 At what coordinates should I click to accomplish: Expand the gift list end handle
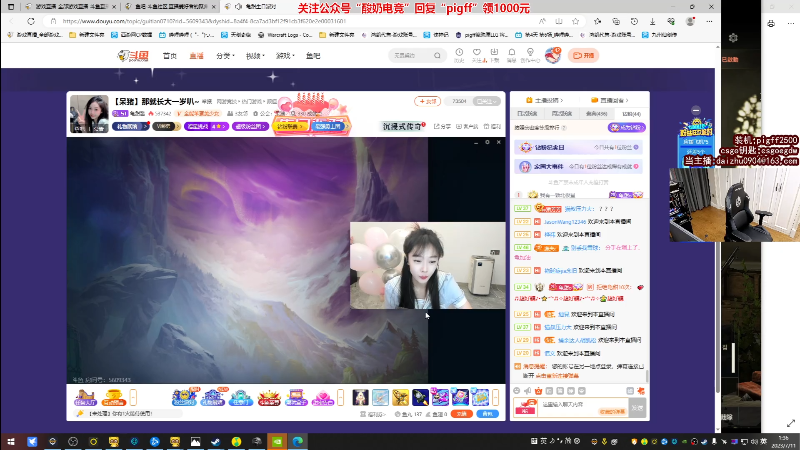click(x=495, y=397)
